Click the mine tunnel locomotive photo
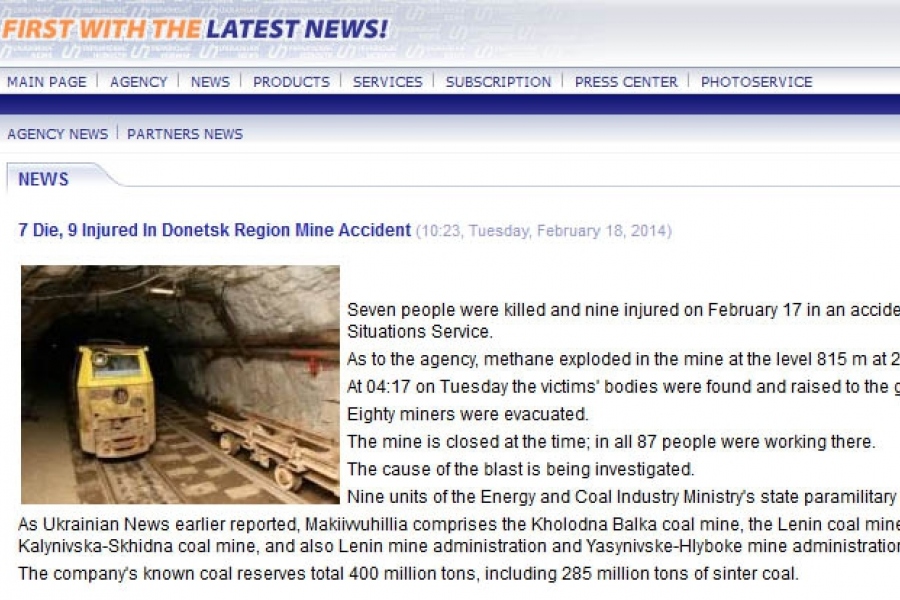This screenshot has height=600, width=900. click(x=180, y=385)
